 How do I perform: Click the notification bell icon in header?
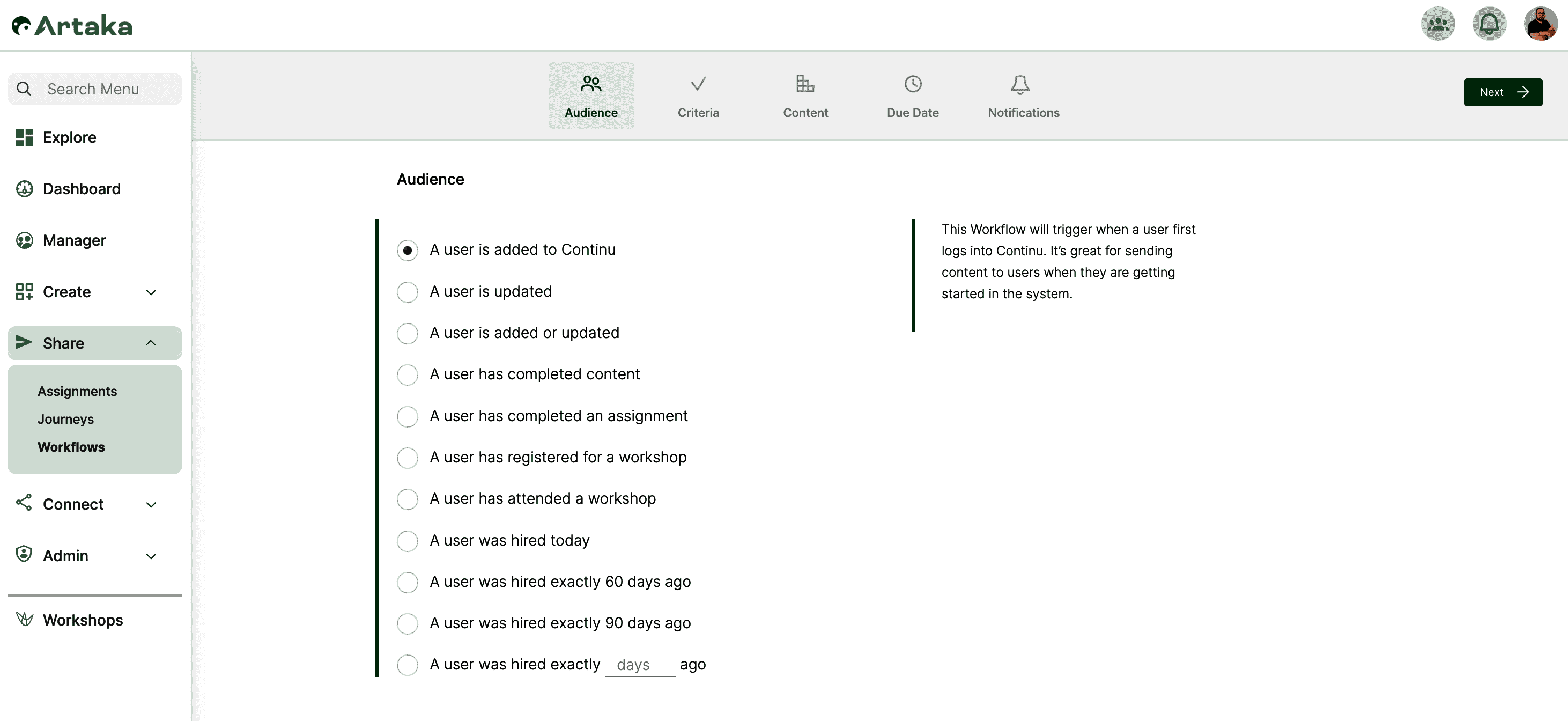(1489, 24)
